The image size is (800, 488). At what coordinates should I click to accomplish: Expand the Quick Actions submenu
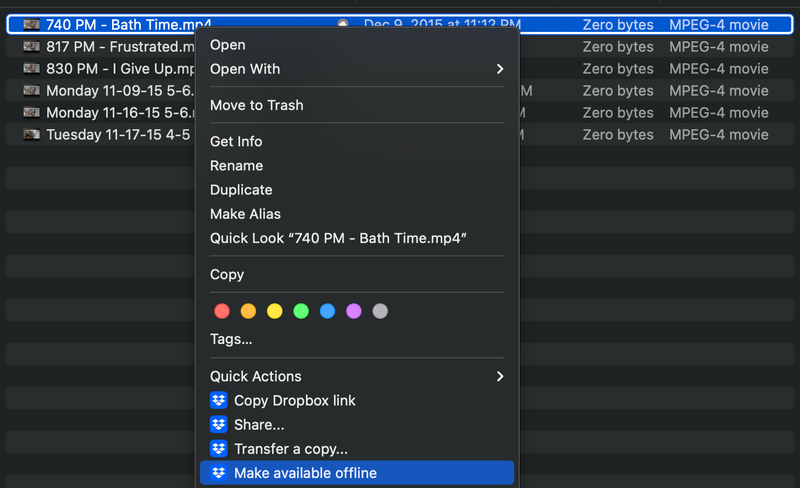pos(499,376)
